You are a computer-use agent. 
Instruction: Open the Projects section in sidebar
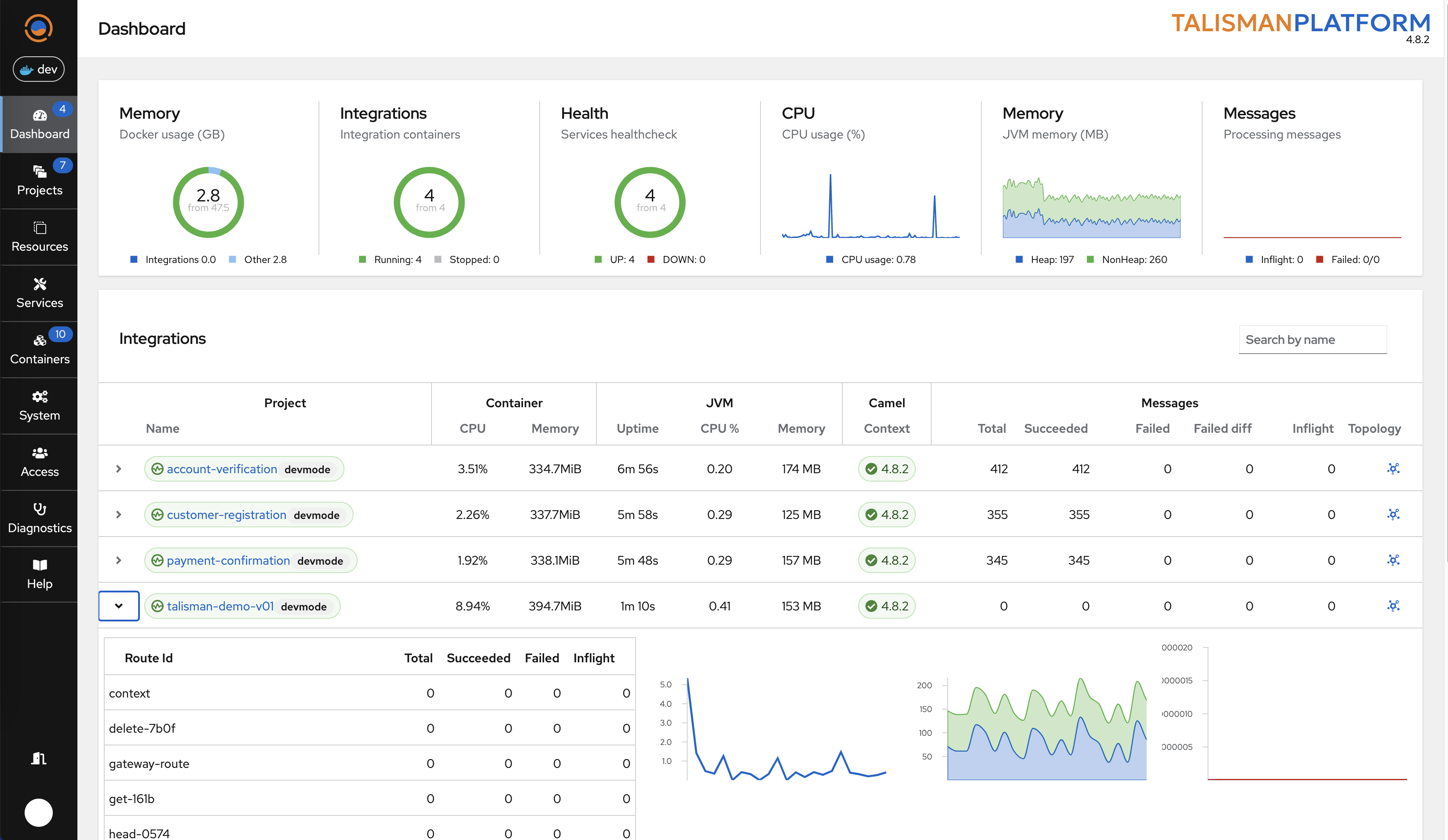[x=39, y=180]
